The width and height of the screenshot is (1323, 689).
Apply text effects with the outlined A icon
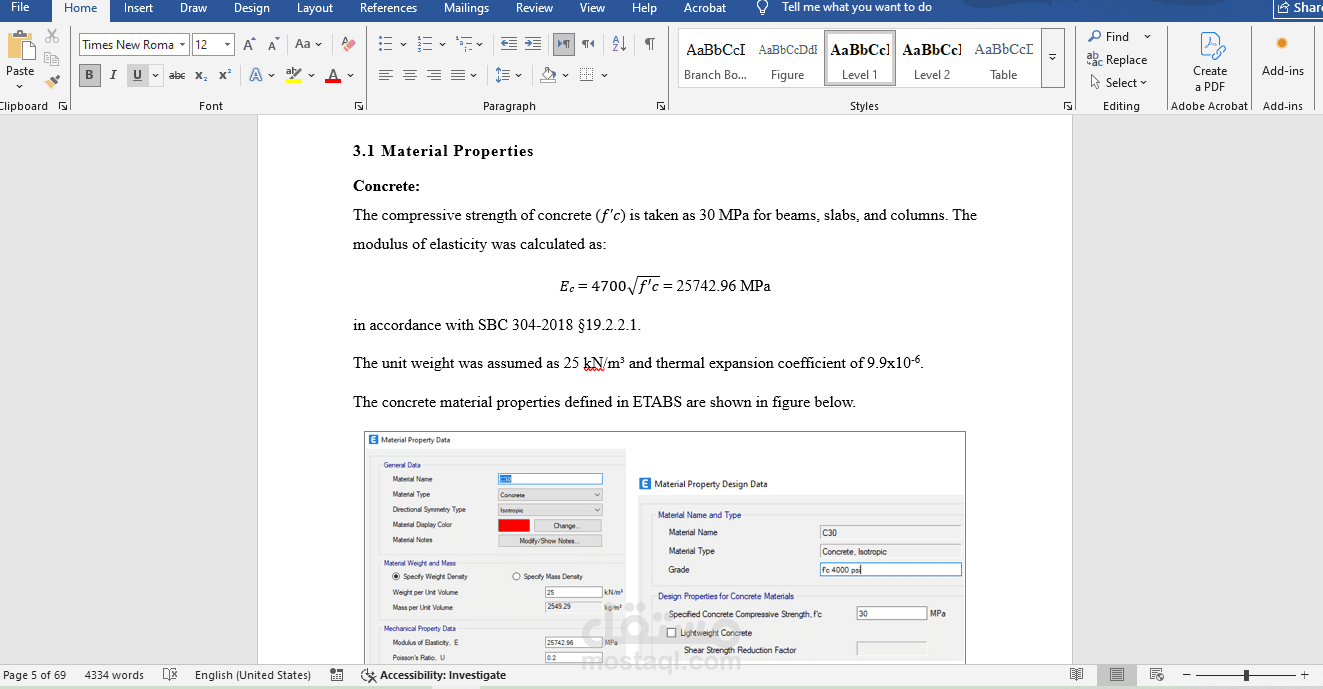[255, 75]
